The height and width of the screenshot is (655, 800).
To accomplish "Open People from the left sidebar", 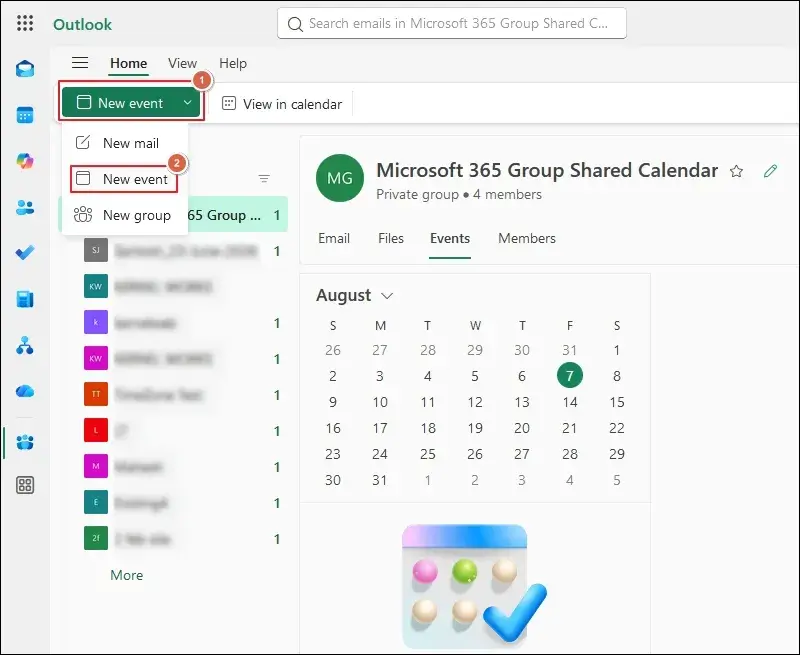I will point(25,207).
